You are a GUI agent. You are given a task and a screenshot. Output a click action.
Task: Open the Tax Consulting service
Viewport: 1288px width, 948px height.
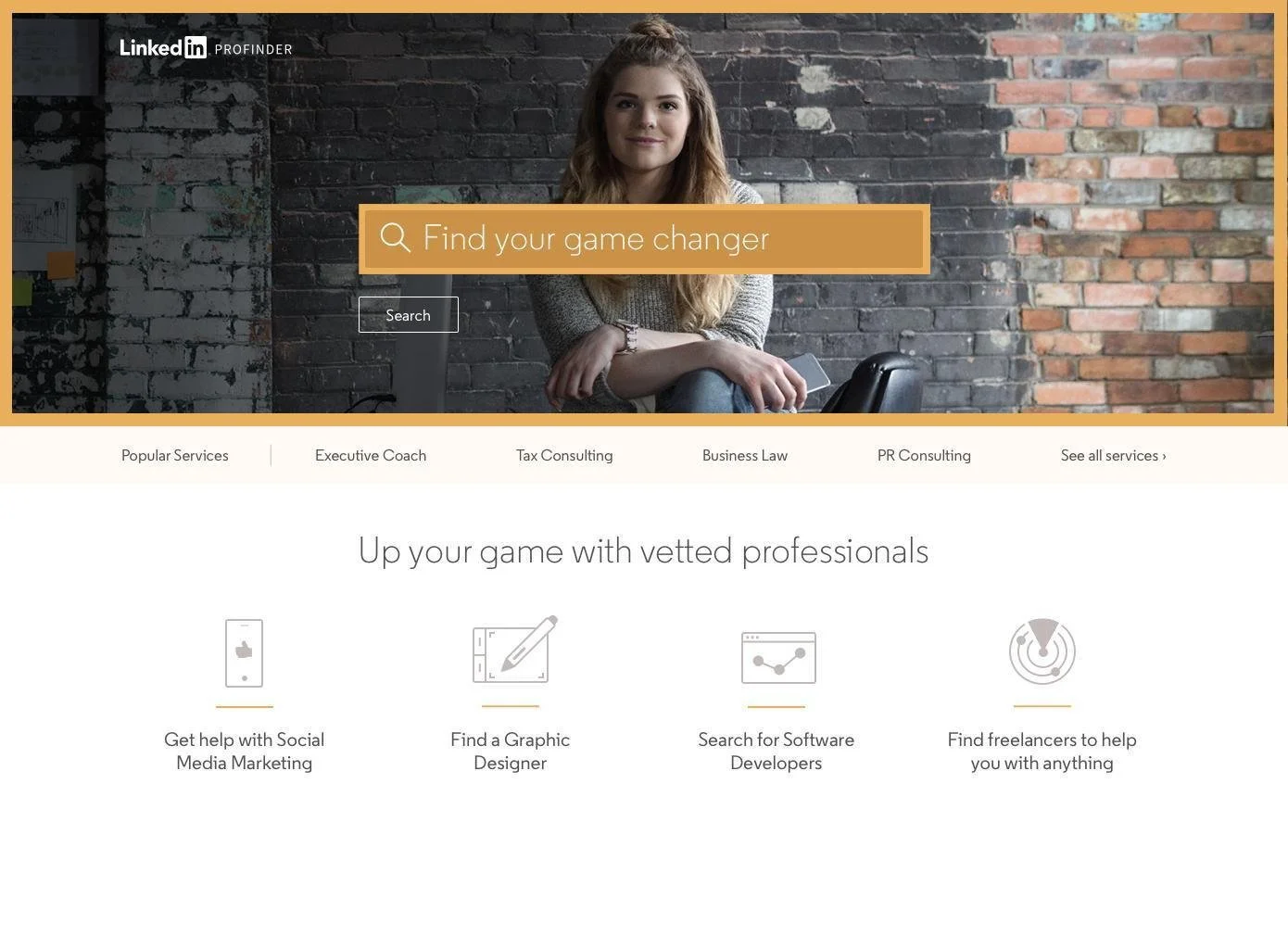pos(564,455)
